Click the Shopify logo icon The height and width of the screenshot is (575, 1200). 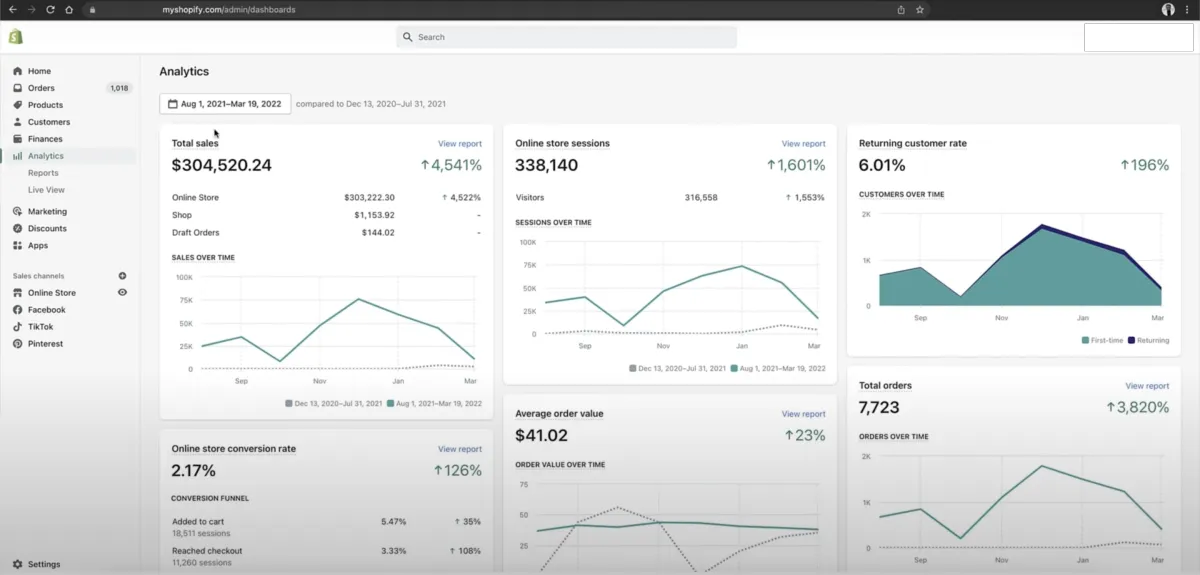(x=15, y=37)
